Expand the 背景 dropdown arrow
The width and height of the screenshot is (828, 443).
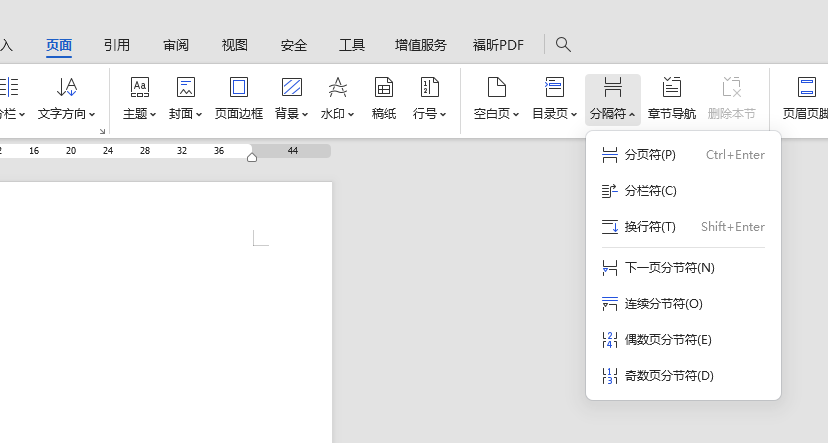(x=305, y=114)
